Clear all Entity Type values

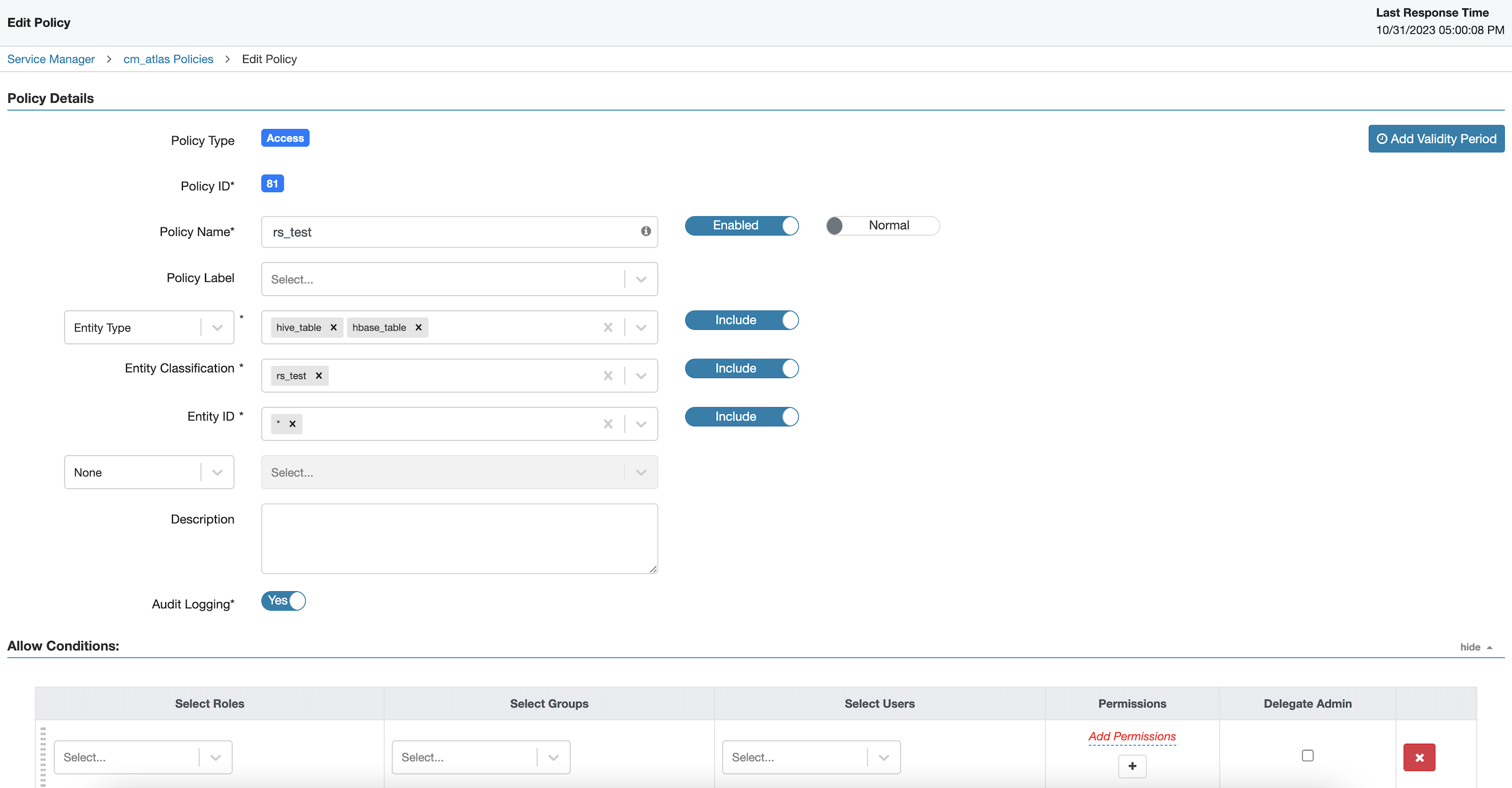pyautogui.click(x=608, y=327)
